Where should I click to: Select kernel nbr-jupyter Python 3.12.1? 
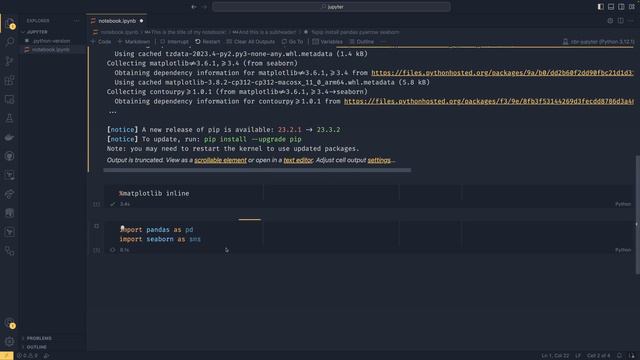click(598, 42)
